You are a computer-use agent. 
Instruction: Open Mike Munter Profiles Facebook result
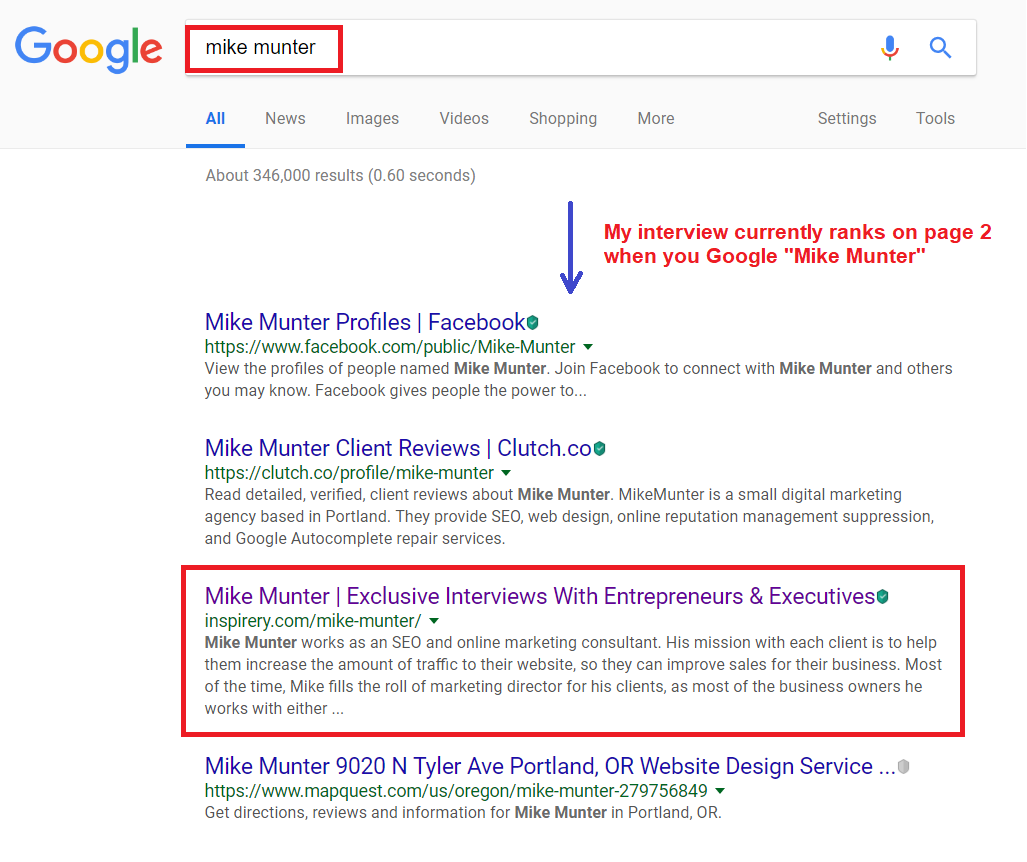(365, 322)
